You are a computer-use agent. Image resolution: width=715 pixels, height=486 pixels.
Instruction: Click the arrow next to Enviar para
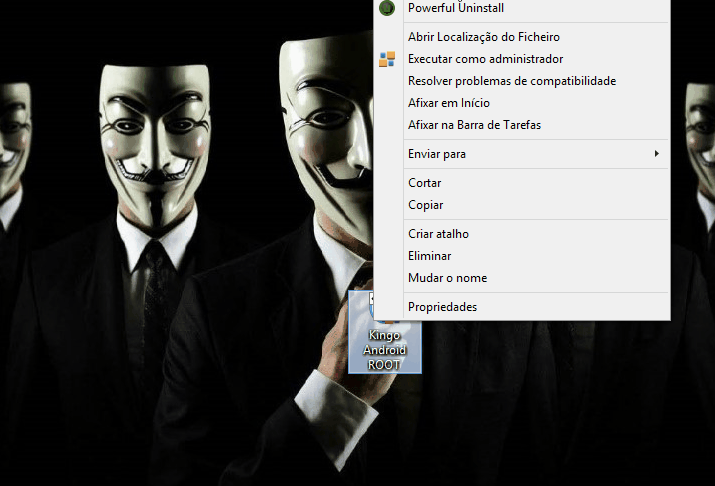(x=656, y=154)
